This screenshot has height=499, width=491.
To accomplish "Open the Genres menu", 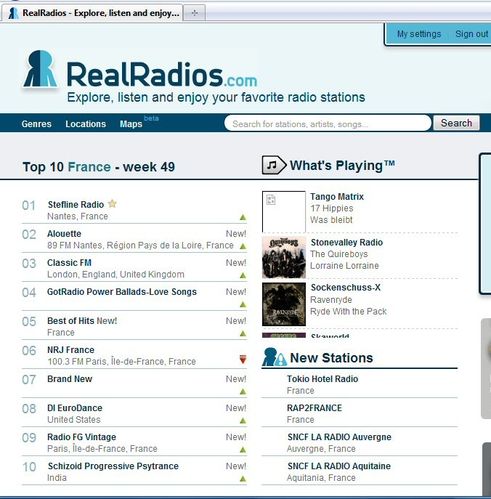I will pyautogui.click(x=36, y=124).
